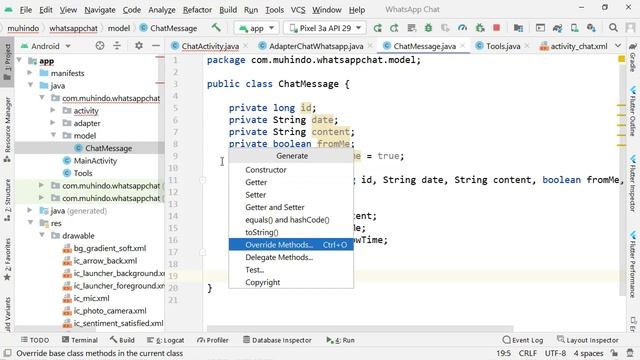This screenshot has height=360, width=640.
Task: Click the Make Project hammer icon
Action: (x=216, y=28)
